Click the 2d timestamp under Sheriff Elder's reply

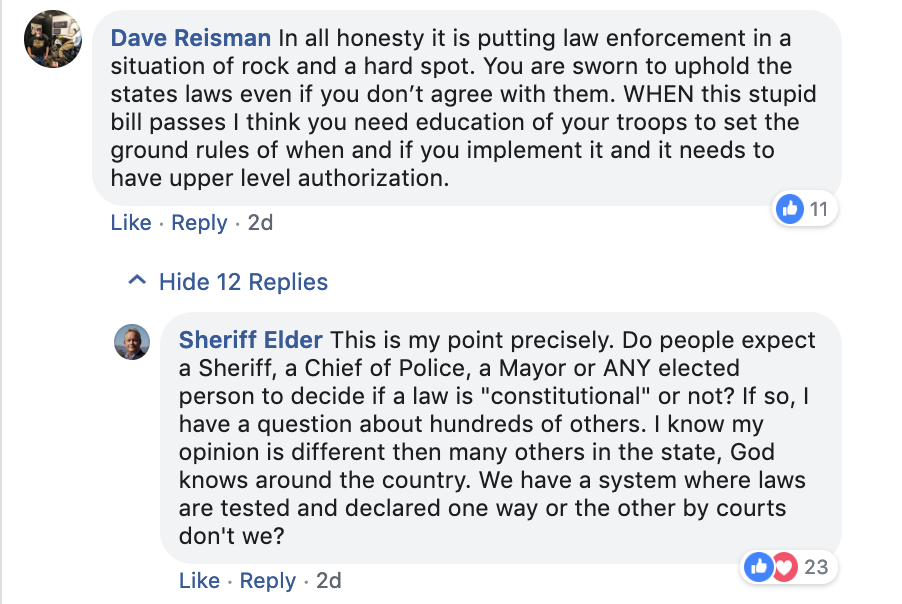329,580
